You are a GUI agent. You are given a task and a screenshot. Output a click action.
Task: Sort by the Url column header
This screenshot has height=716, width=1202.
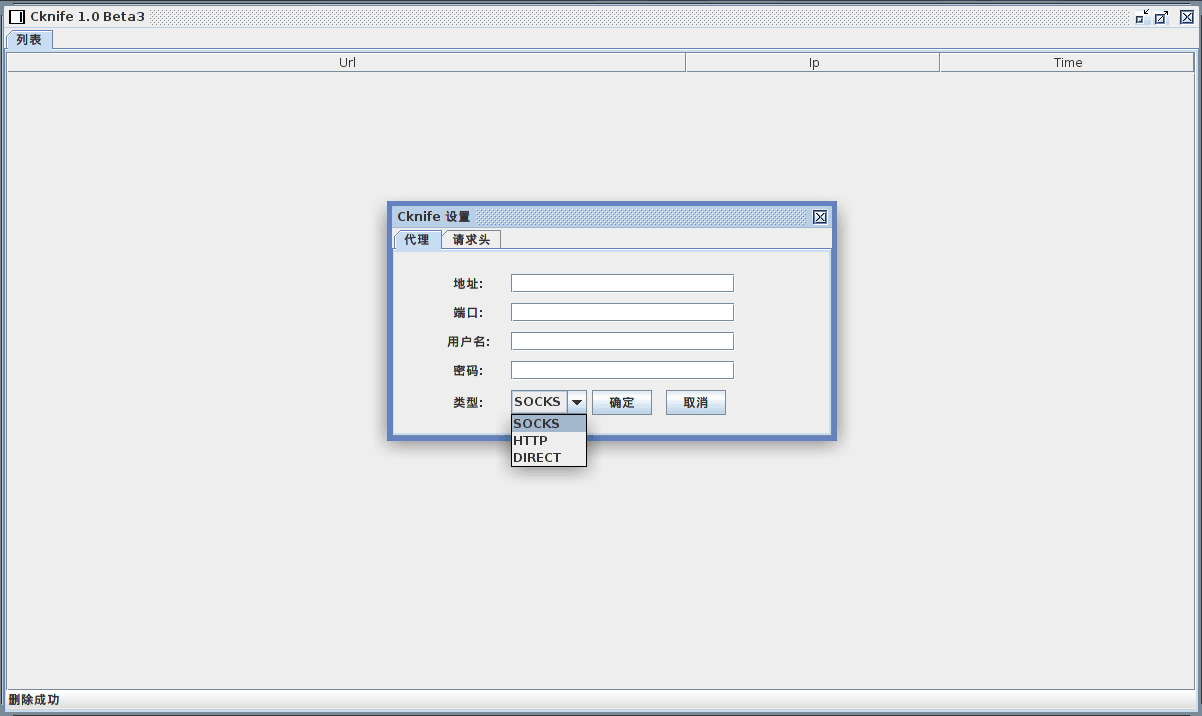coord(347,62)
